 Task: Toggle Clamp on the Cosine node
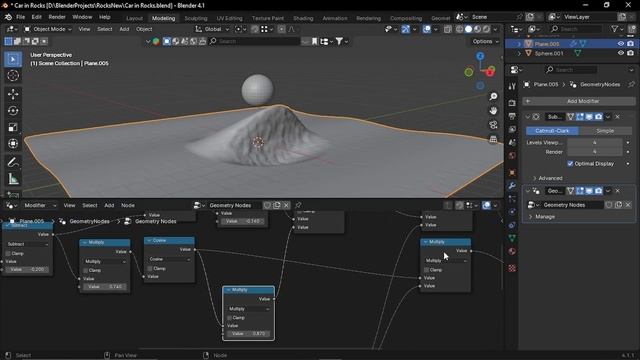click(x=150, y=269)
